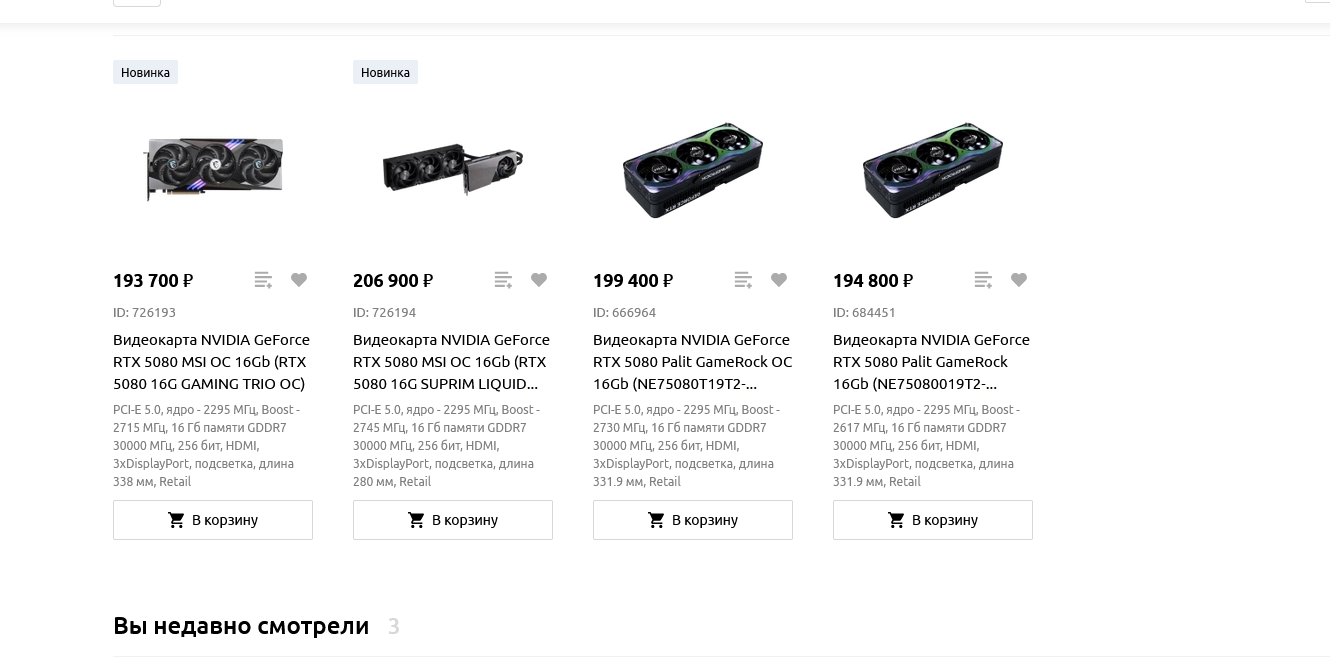View Palit GameRock OC product image
This screenshot has width=1330, height=659.
693,170
